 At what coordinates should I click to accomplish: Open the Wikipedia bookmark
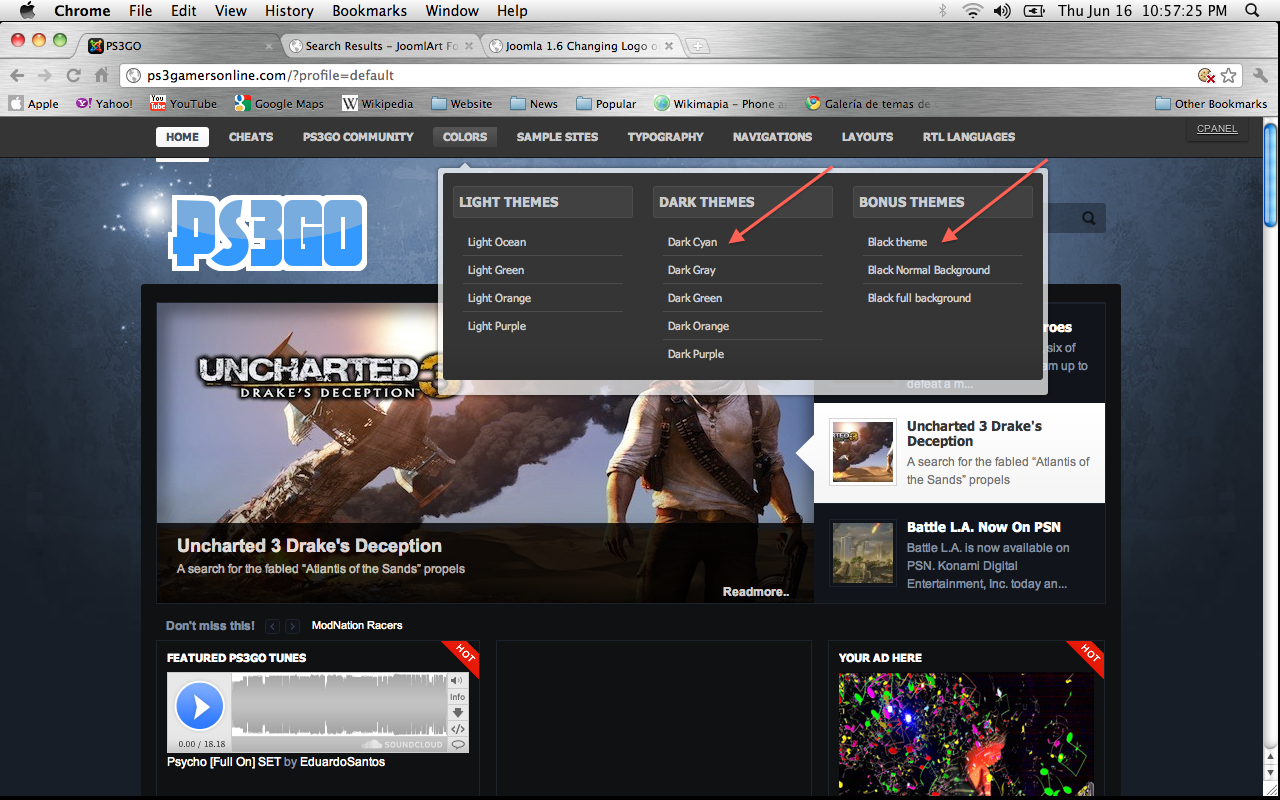click(377, 103)
